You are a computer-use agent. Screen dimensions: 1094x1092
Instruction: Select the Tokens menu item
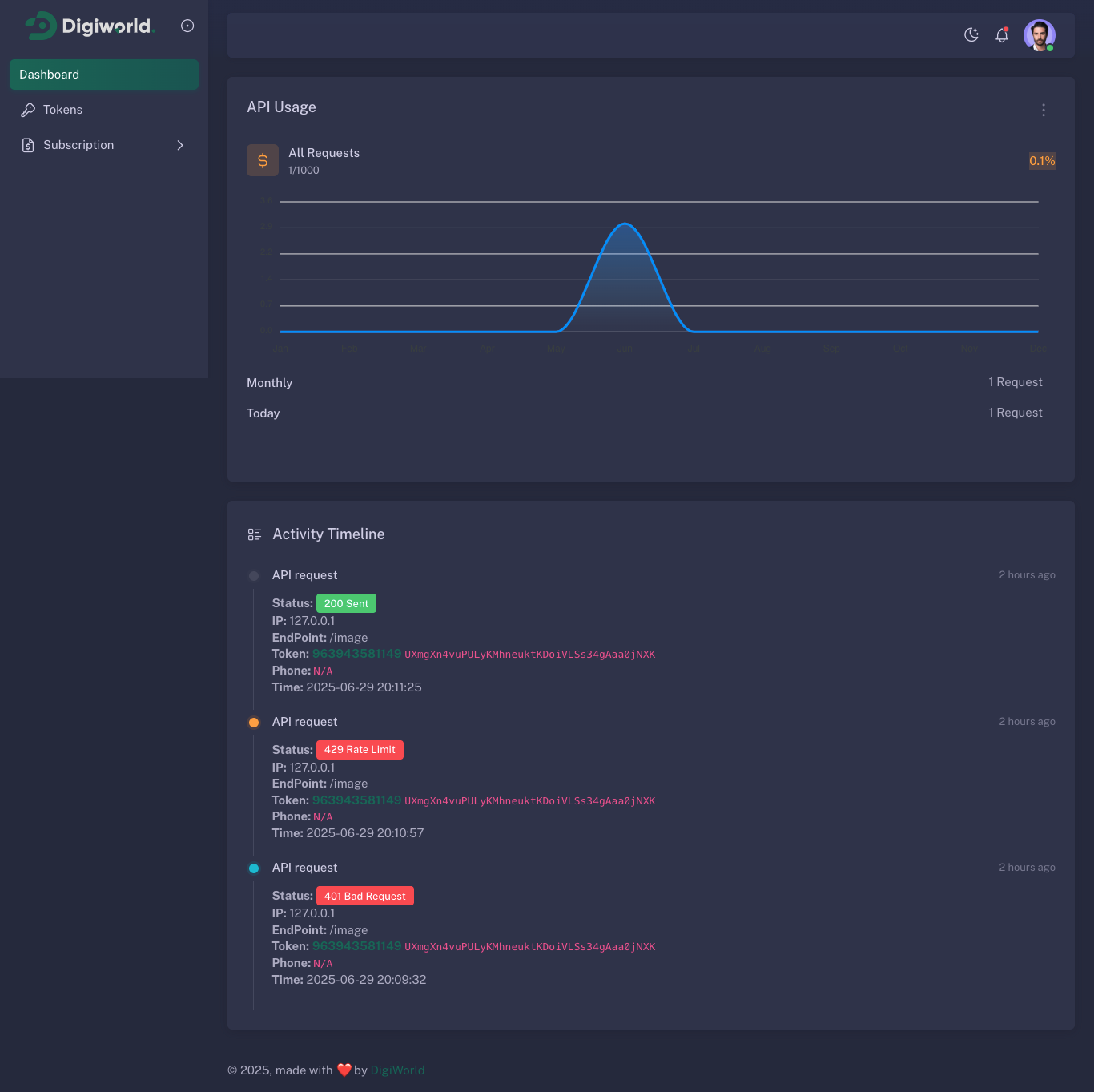click(63, 110)
